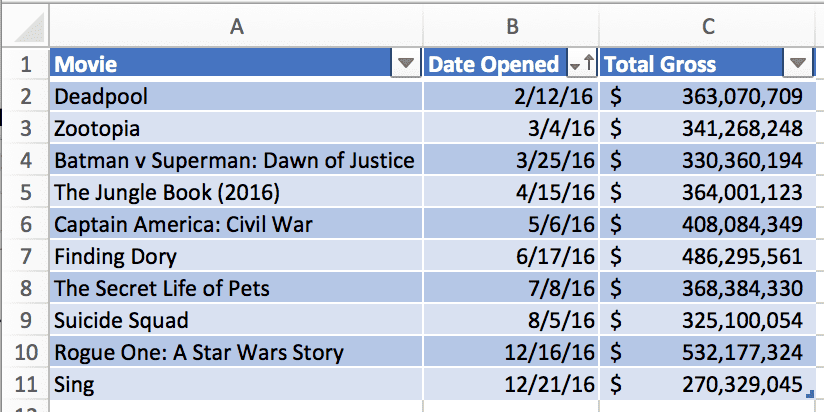
Task: Click the table resize handle by Sing row
Action: 810,394
